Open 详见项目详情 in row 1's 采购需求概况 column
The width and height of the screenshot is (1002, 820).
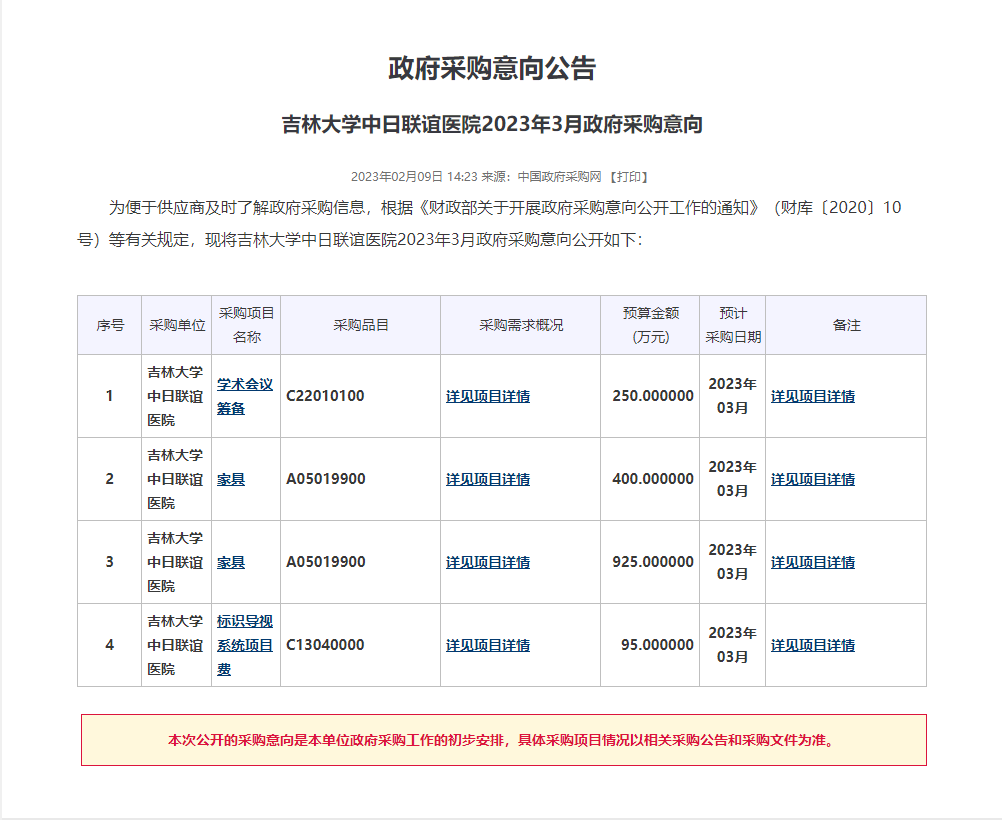pos(488,396)
